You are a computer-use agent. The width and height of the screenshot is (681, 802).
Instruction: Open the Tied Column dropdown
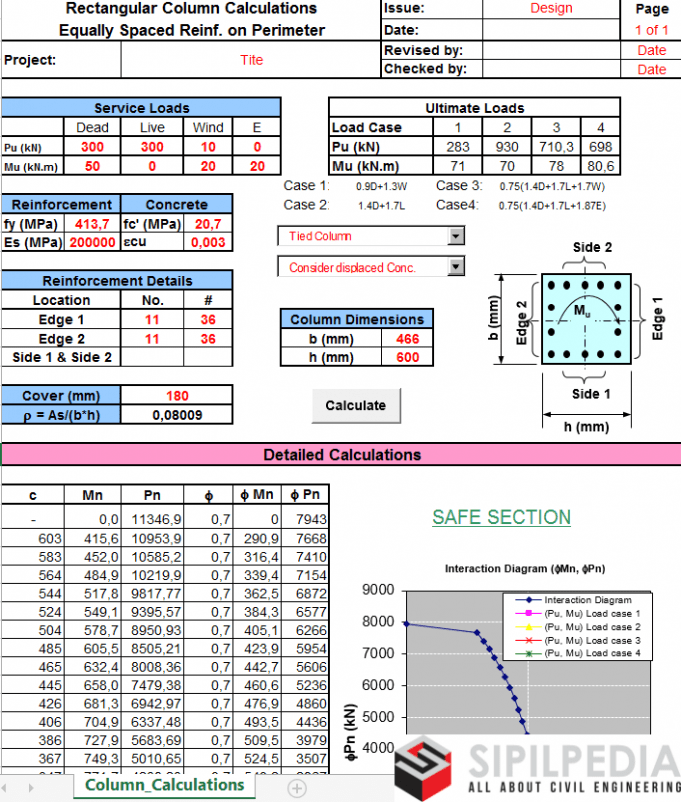click(456, 236)
